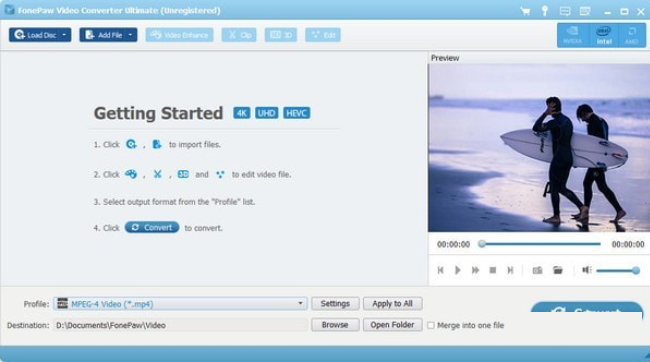Click Open Folder button
This screenshot has height=362, width=650.
pyautogui.click(x=393, y=325)
